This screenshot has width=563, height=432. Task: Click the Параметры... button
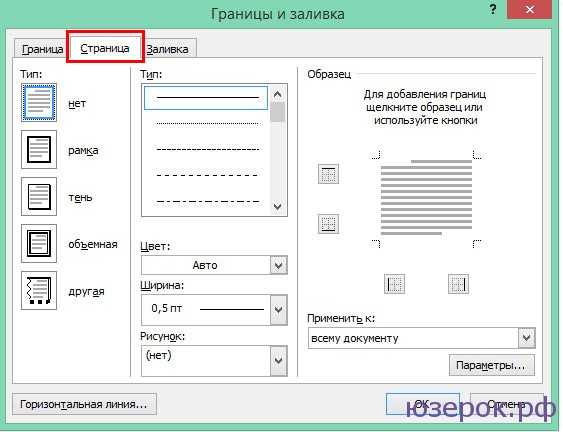(492, 365)
